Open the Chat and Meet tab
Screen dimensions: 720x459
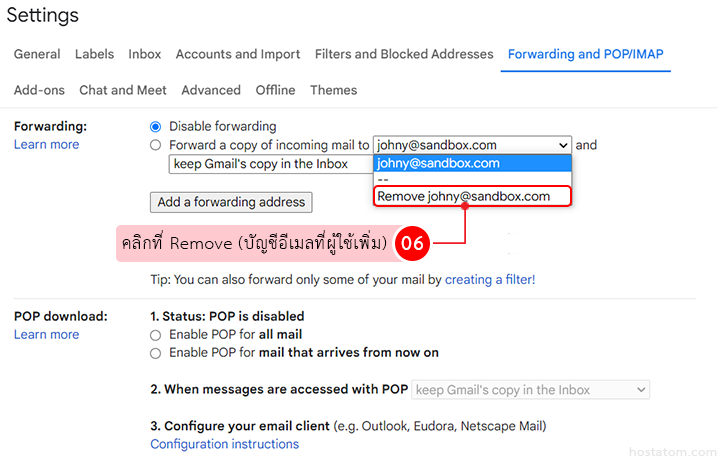click(x=123, y=90)
